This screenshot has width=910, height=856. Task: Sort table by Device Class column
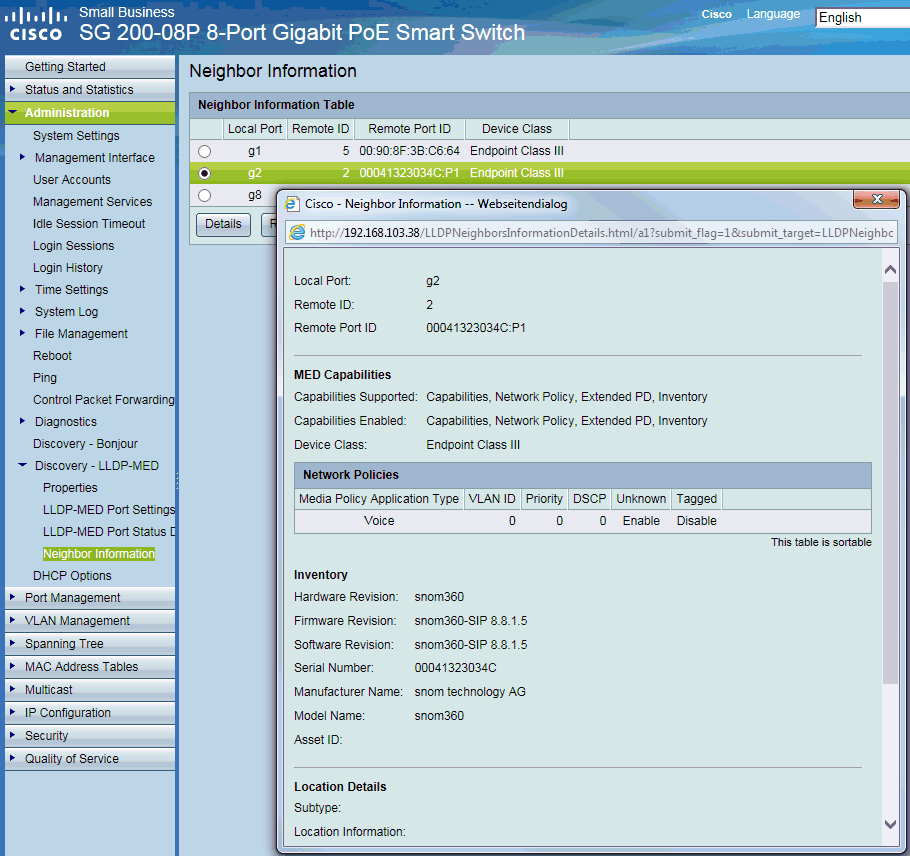[517, 129]
